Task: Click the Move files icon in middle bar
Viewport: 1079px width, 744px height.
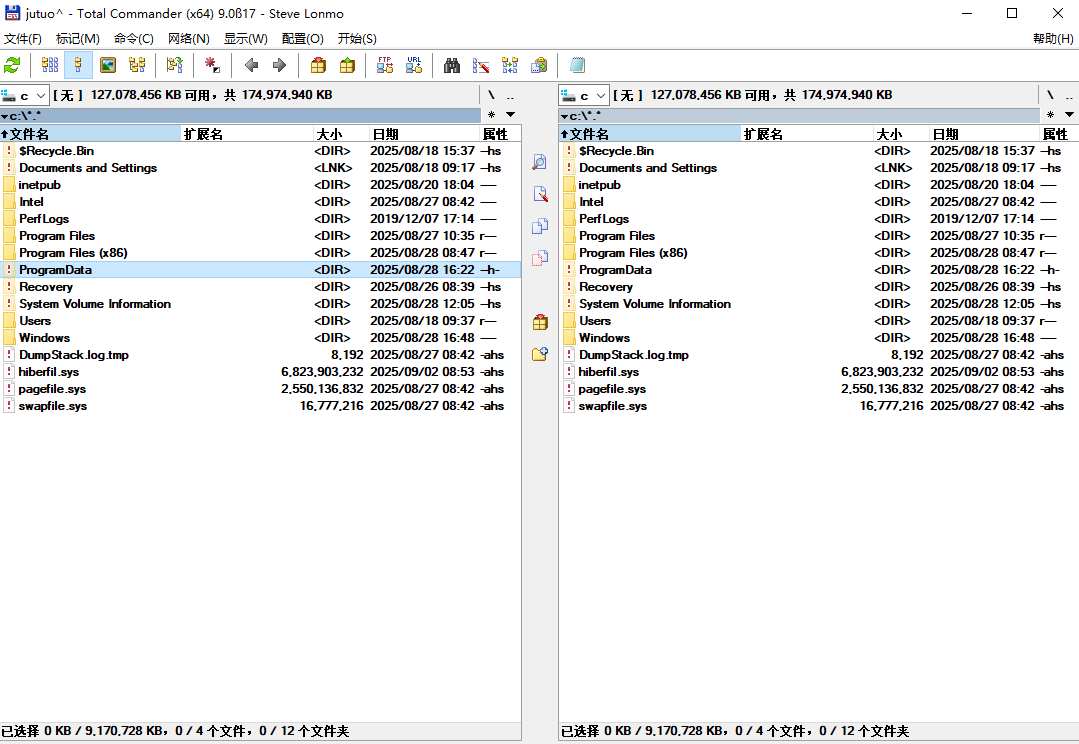Action: (x=540, y=258)
